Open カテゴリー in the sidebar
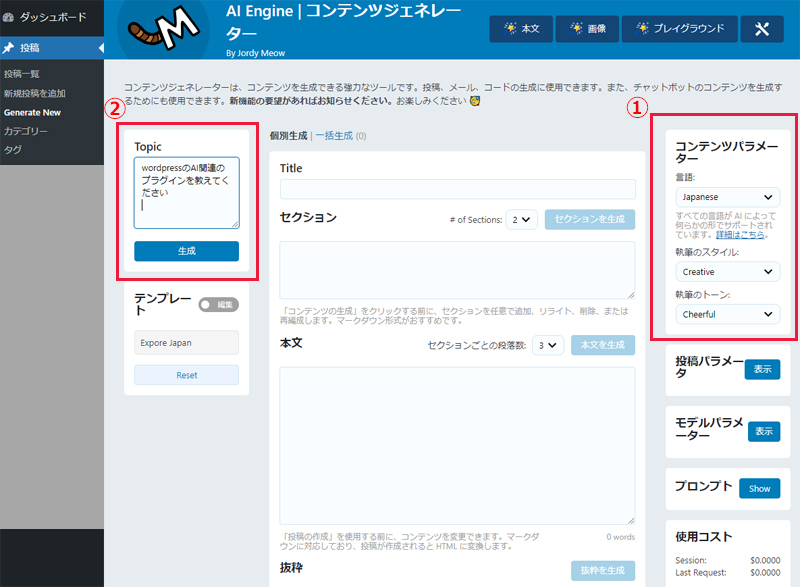The width and height of the screenshot is (800, 587). [x=26, y=131]
